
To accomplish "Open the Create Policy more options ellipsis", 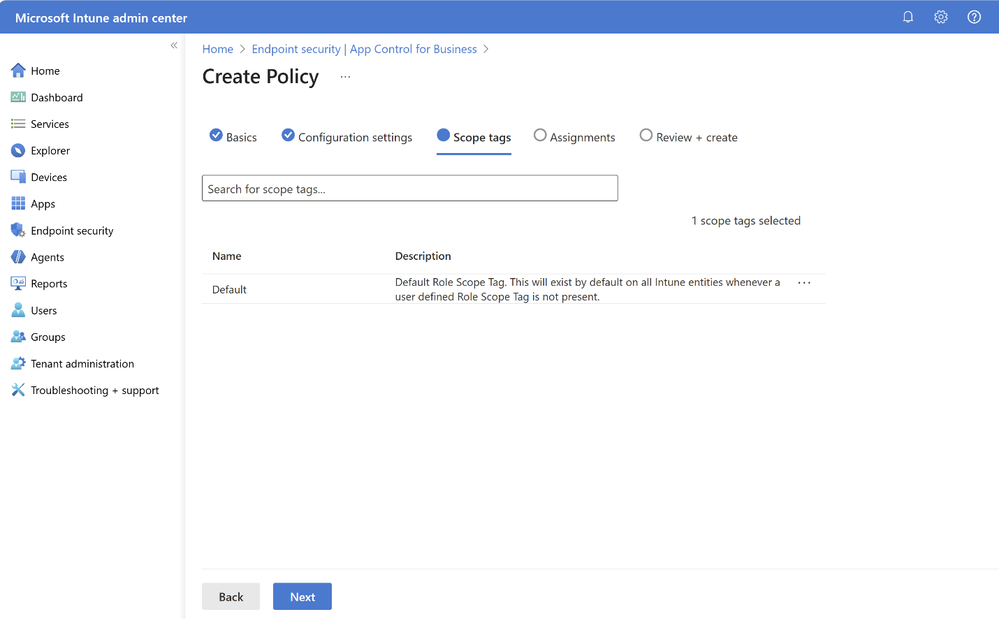I will click(345, 77).
